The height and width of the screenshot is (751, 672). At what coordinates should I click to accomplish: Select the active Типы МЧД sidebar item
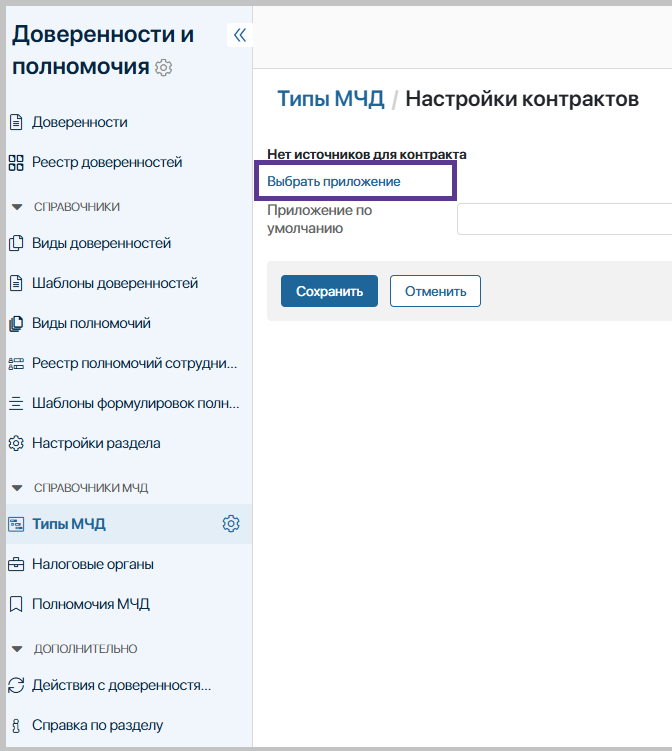[x=129, y=524]
